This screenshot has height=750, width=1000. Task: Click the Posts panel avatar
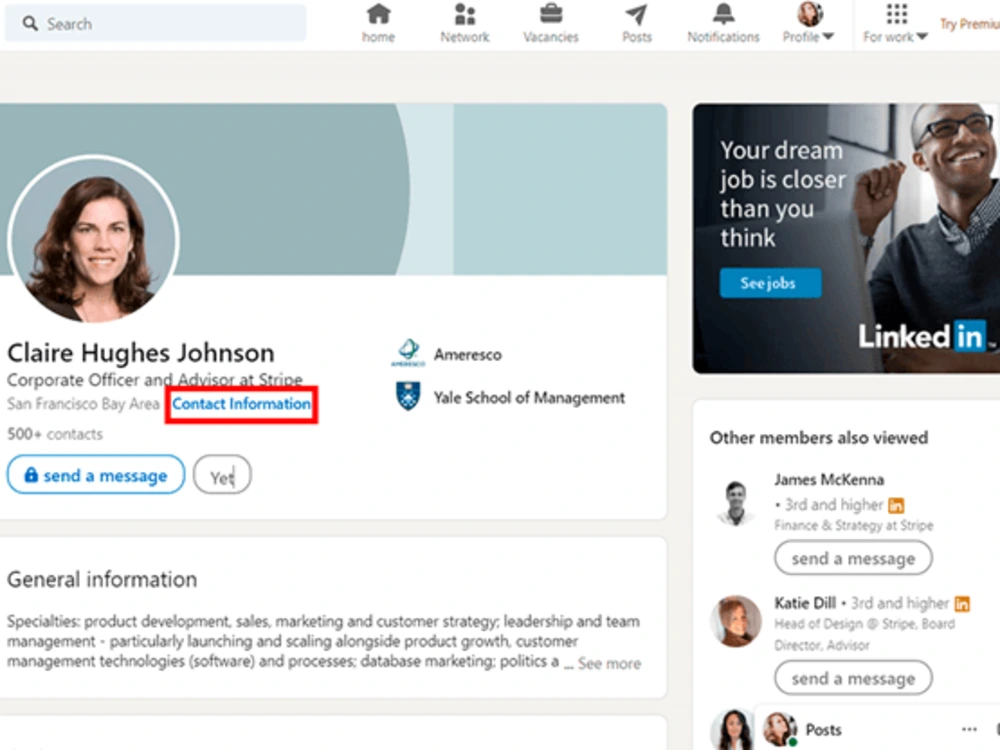pos(779,728)
